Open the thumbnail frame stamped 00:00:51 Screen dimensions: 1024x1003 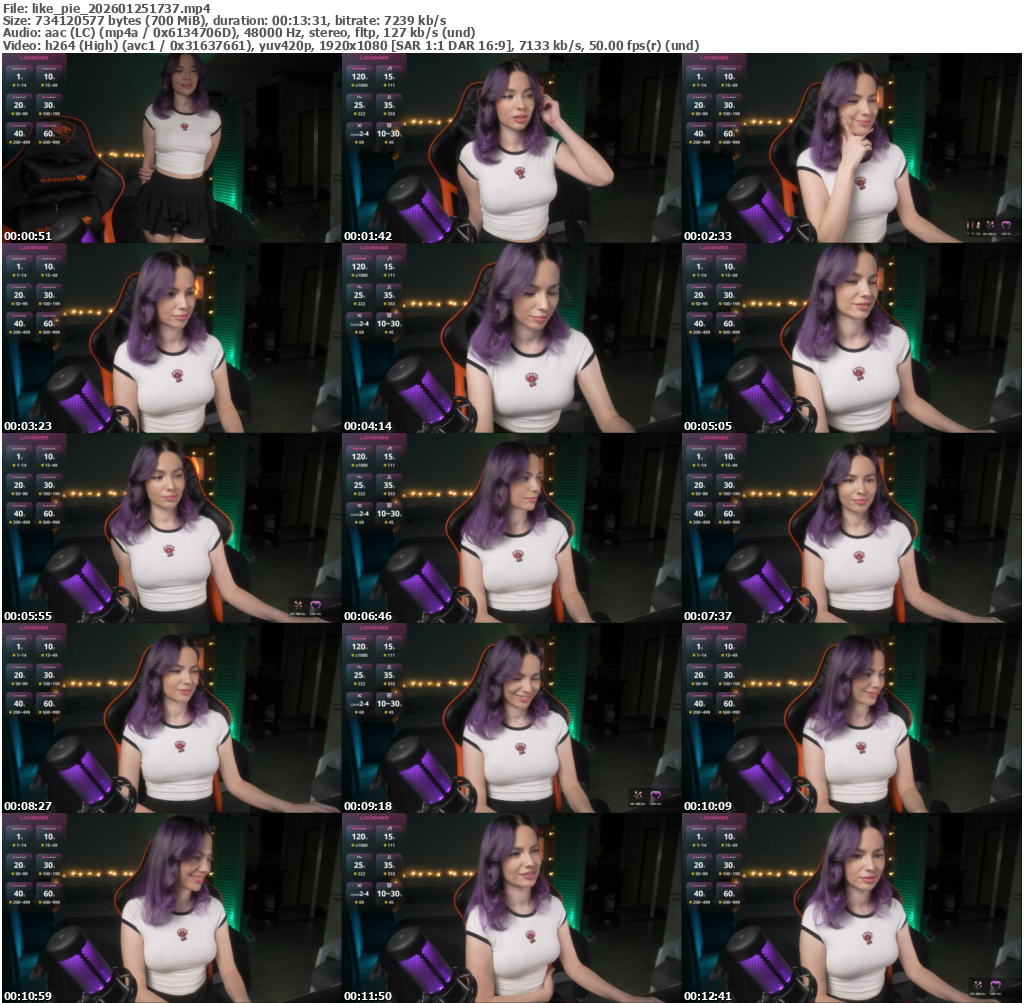[x=171, y=148]
